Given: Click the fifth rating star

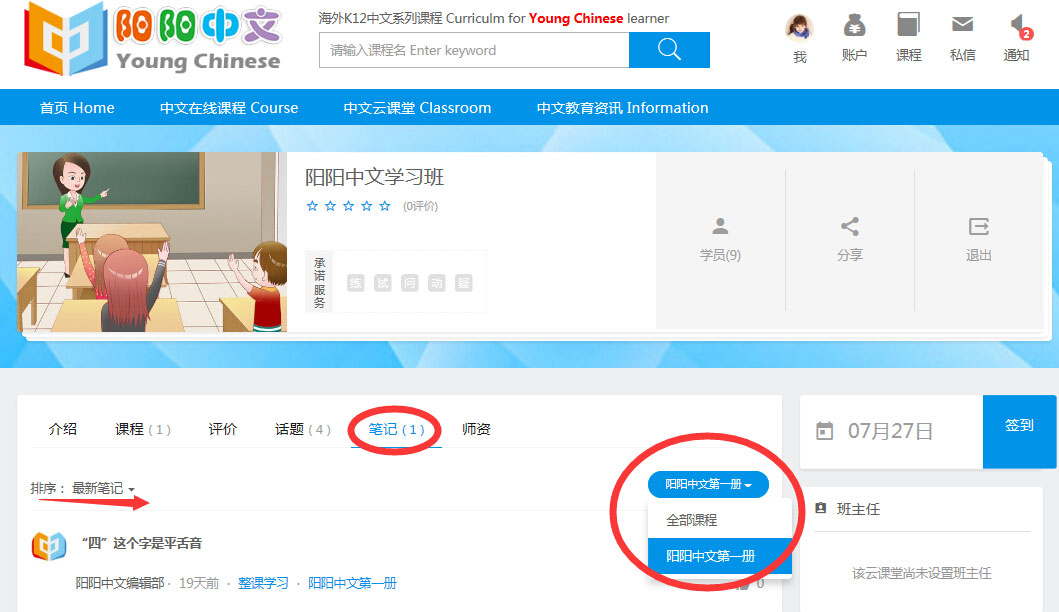Looking at the screenshot, I should 385,206.
